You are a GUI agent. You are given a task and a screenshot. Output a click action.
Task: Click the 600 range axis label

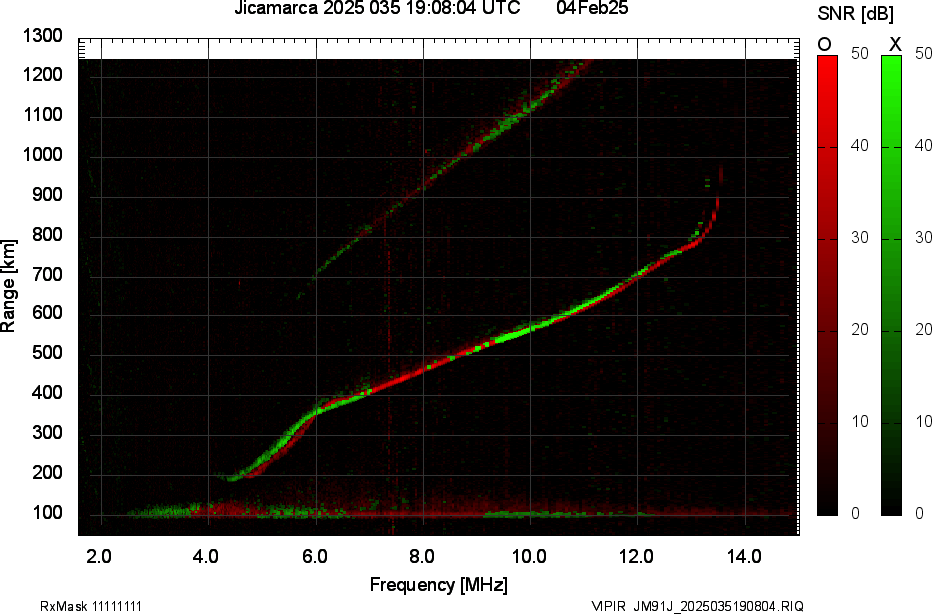[47, 313]
